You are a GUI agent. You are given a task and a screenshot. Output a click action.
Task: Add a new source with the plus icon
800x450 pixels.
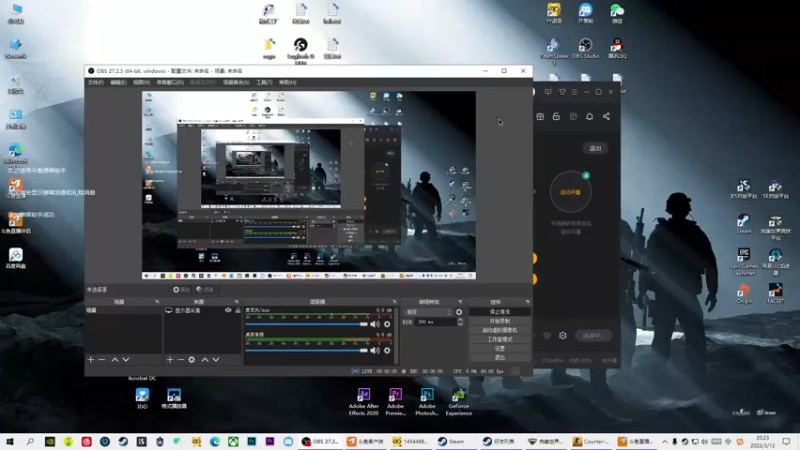(170, 360)
